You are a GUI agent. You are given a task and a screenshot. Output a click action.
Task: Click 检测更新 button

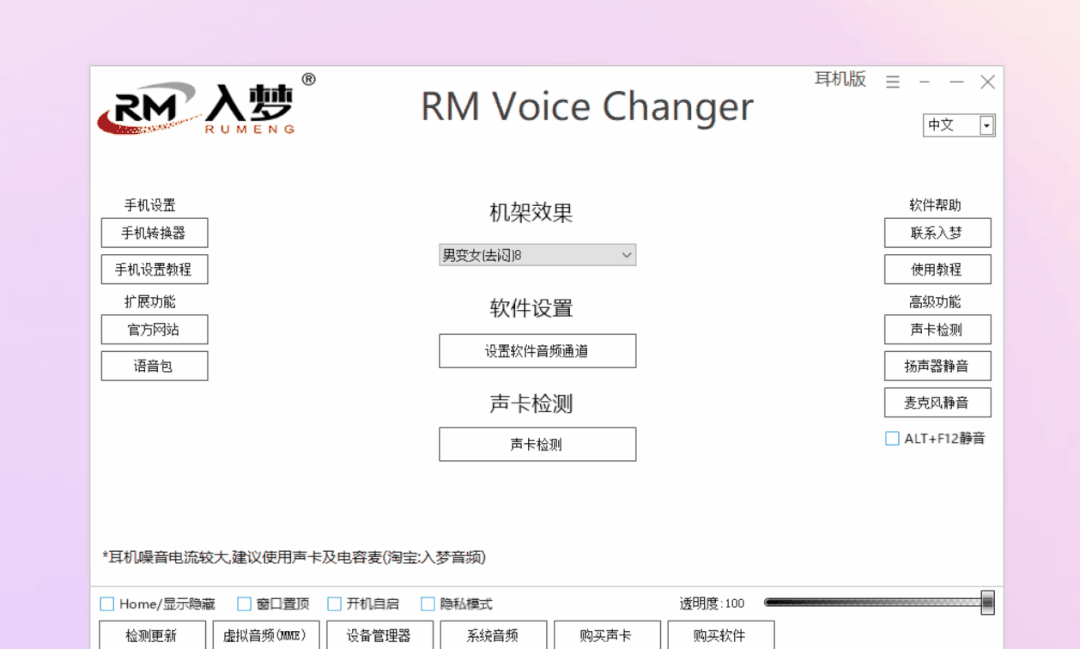tap(152, 635)
